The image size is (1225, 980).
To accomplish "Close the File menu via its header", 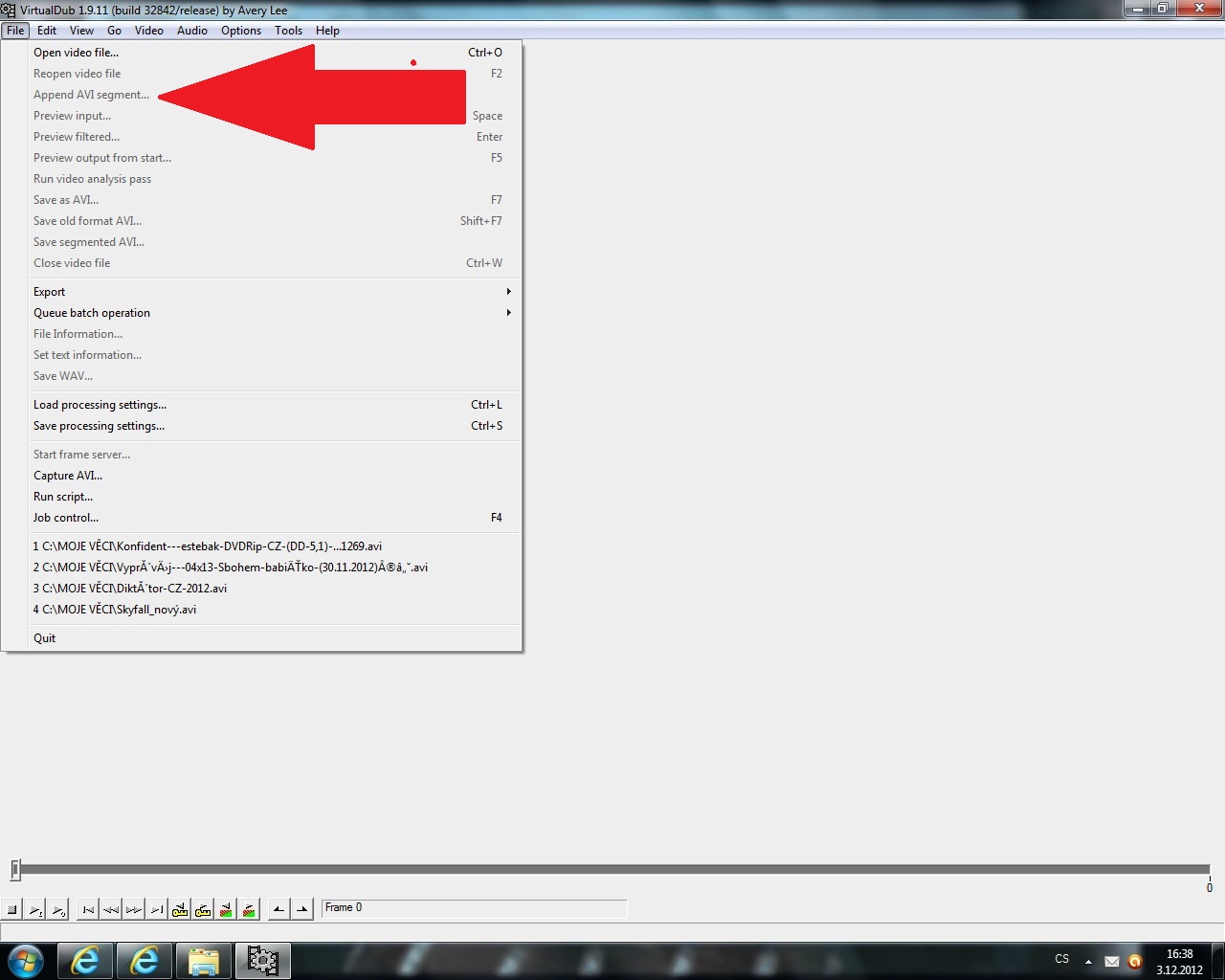I will [x=15, y=31].
